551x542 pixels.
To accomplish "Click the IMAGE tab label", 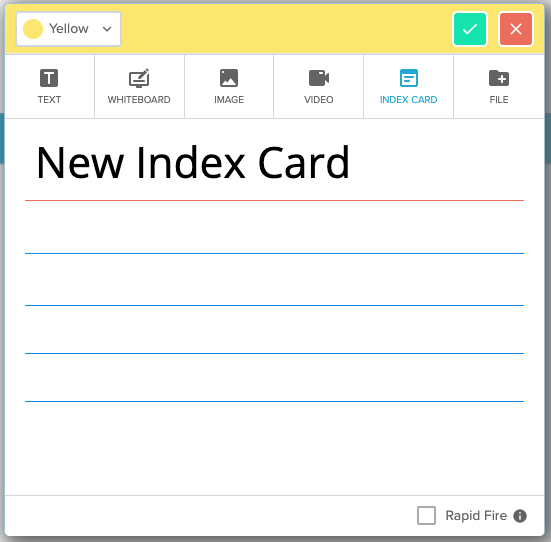I will coord(229,99).
